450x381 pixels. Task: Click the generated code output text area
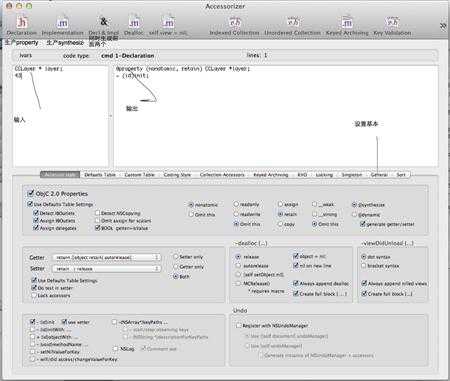(276, 116)
